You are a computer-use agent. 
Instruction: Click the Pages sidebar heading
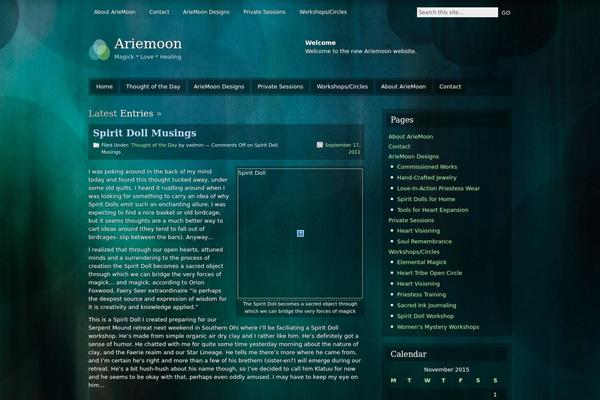tap(402, 120)
